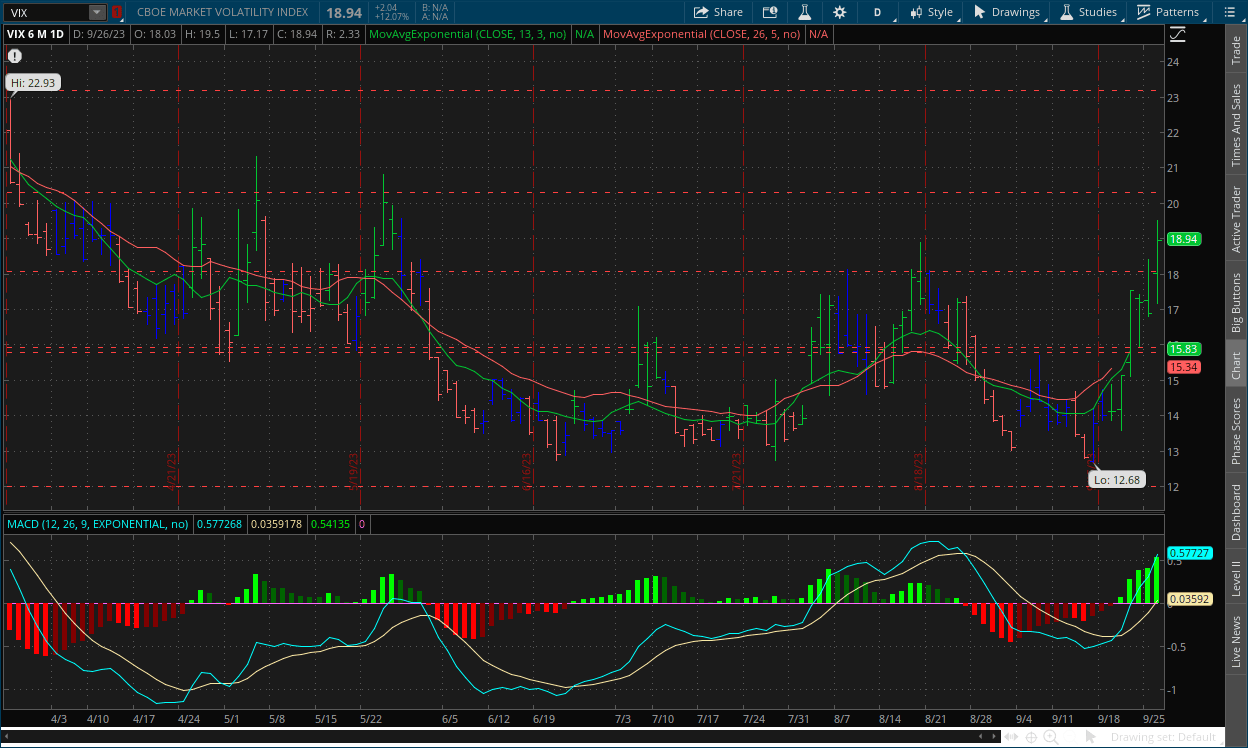This screenshot has width=1248, height=748.
Task: Open the list menu icon at top right
Action: click(1231, 12)
